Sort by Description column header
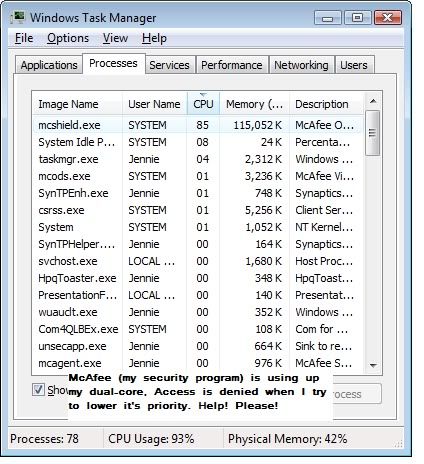Screen dimensions: 424x464 pyautogui.click(x=326, y=104)
